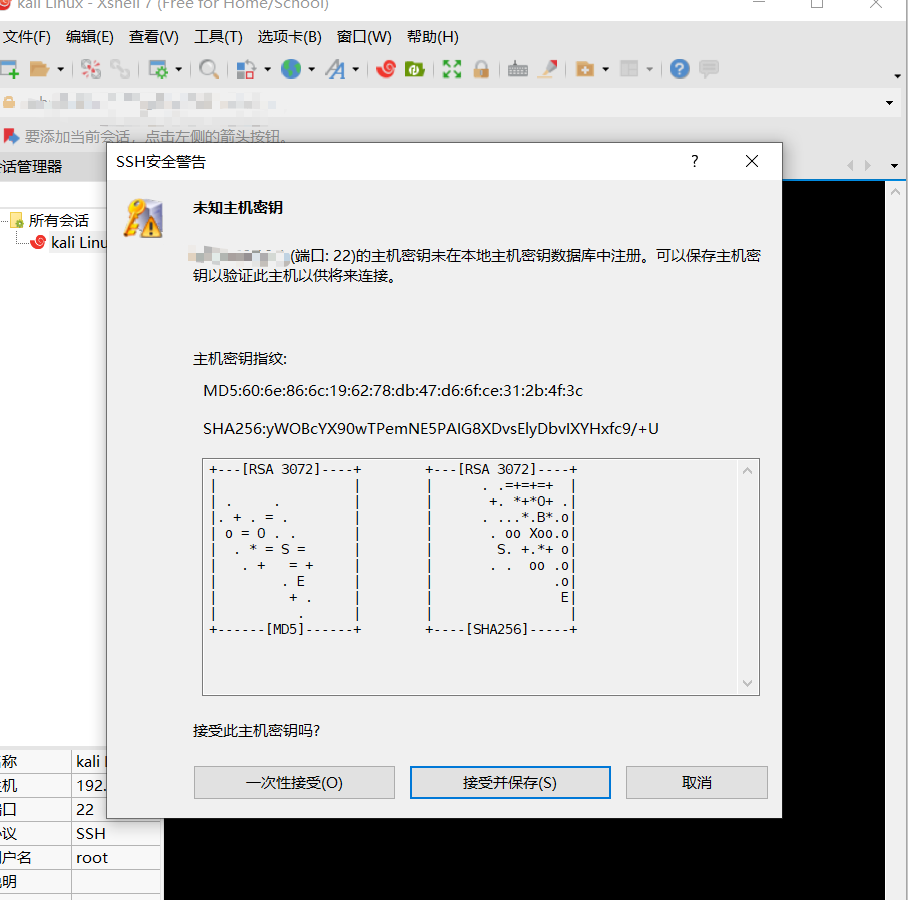Select the 所有会话 tree folder
Image resolution: width=908 pixels, height=900 pixels.
pyautogui.click(x=58, y=221)
